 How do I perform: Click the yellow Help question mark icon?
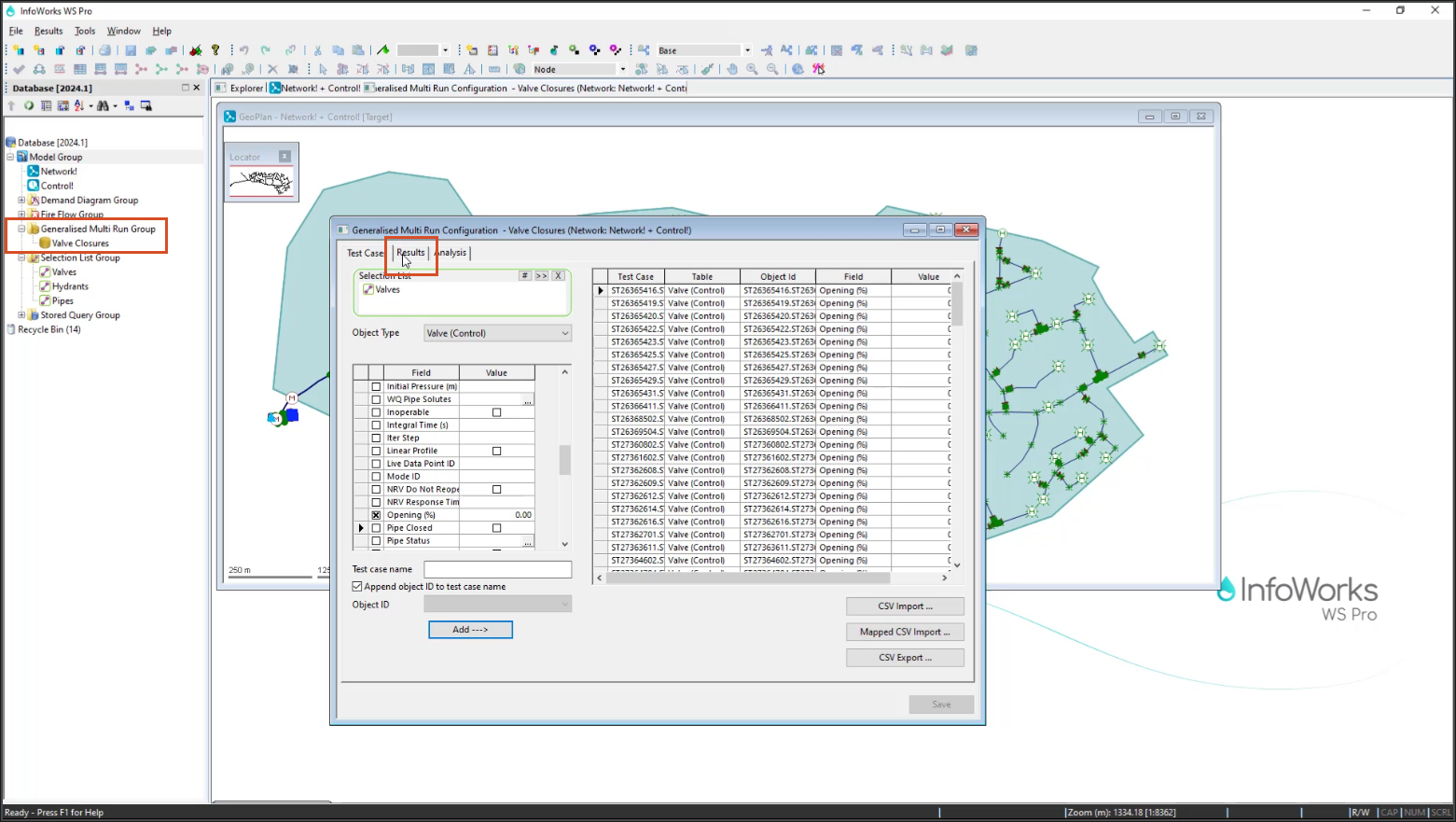215,50
